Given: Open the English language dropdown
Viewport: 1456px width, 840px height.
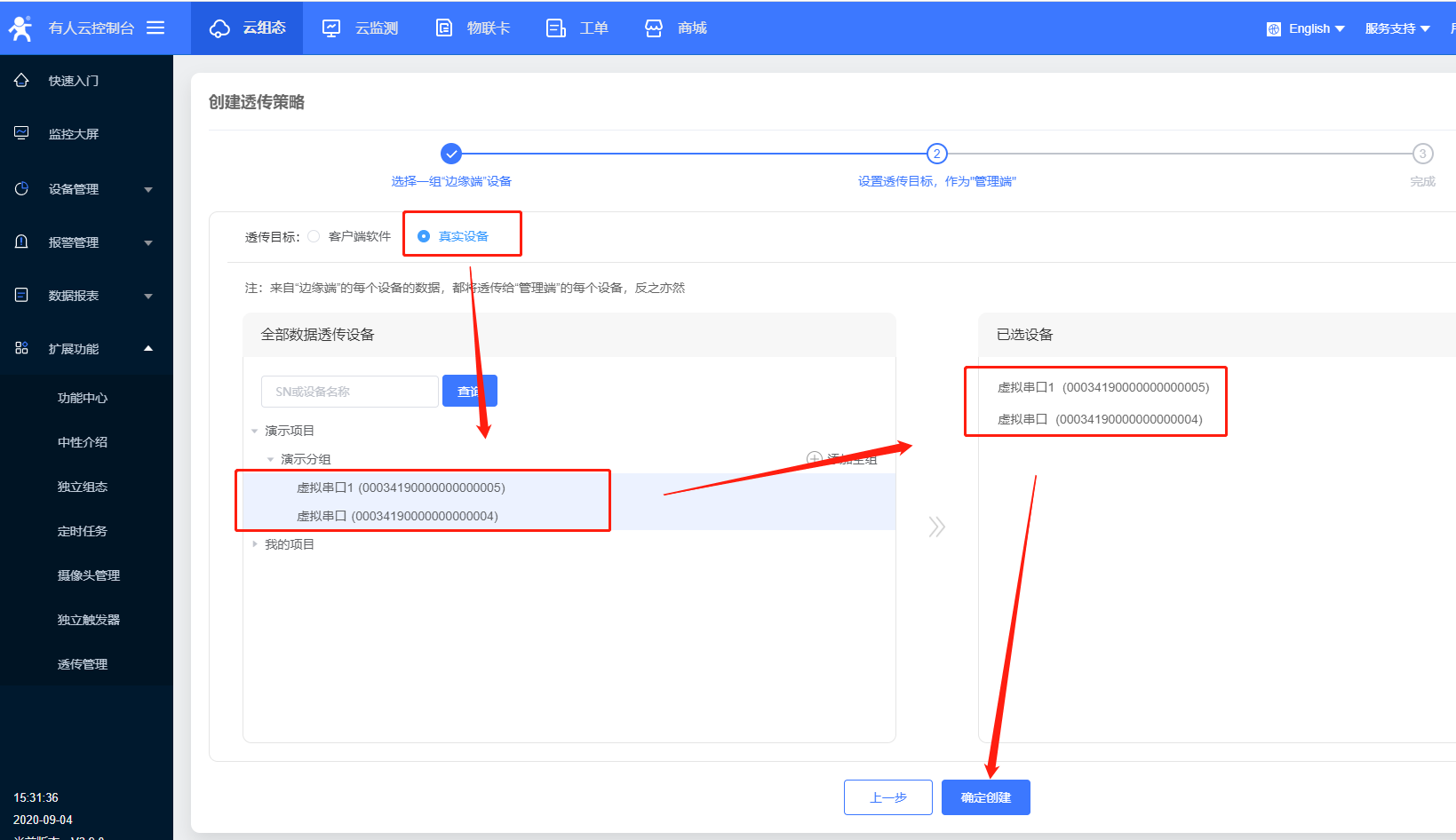Looking at the screenshot, I should pos(1307,28).
